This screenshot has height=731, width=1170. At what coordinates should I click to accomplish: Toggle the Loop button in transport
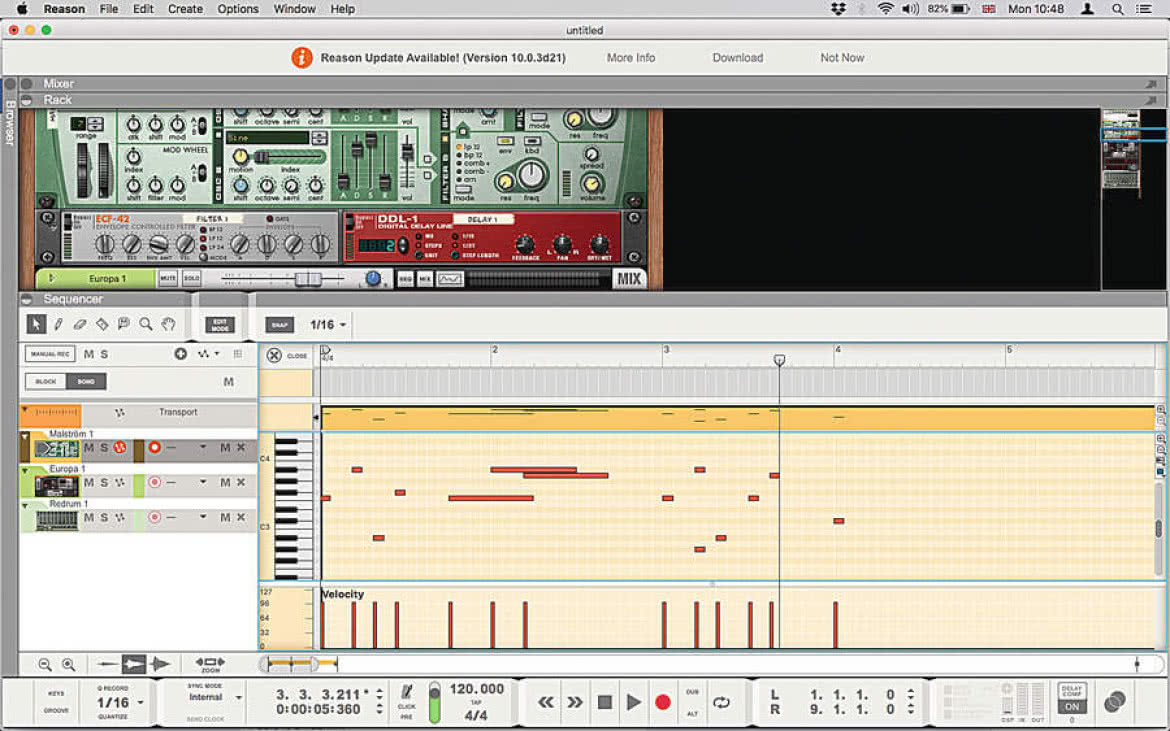coord(721,702)
